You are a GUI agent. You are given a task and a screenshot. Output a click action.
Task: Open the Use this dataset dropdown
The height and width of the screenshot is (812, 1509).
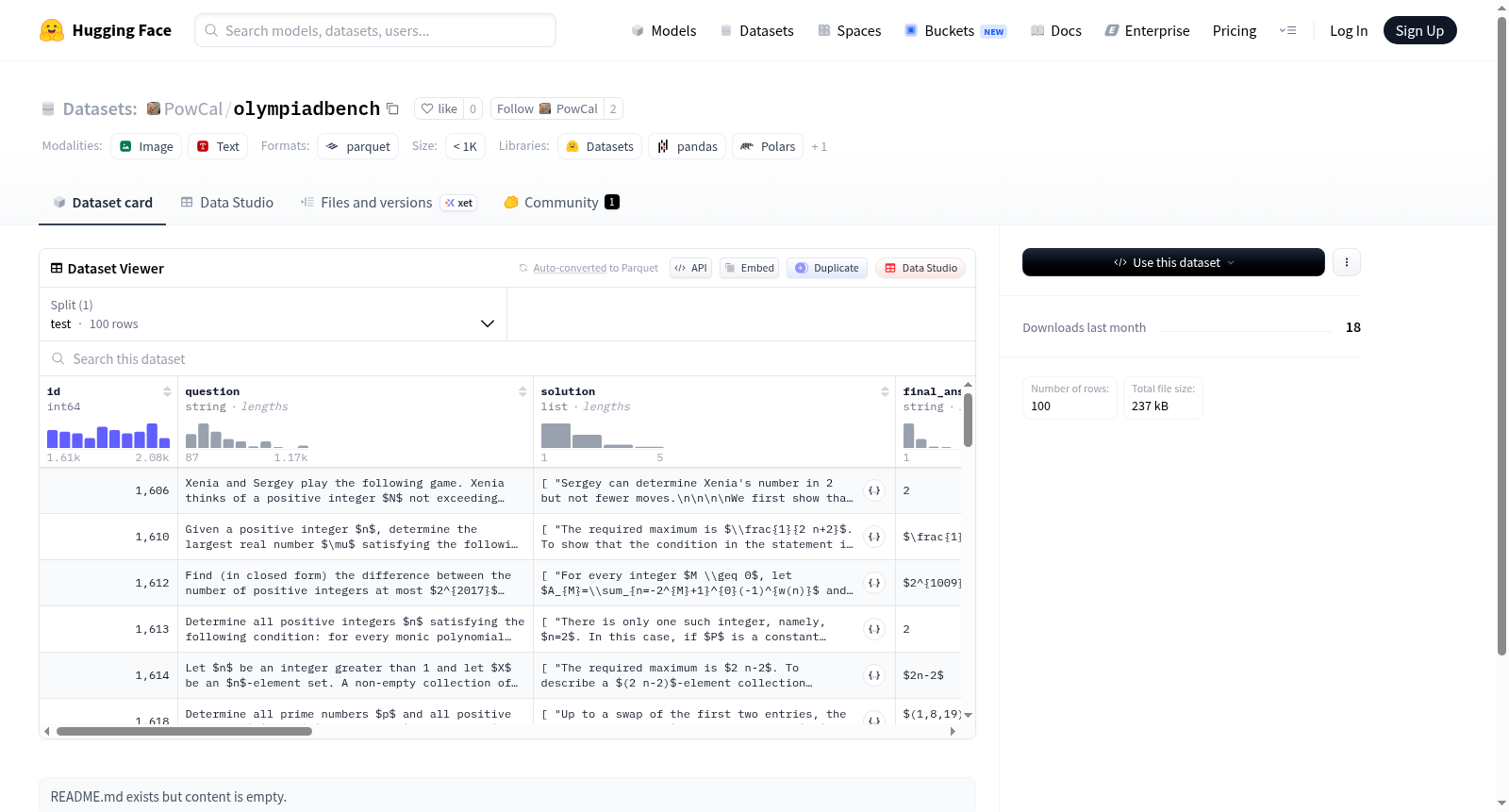(1173, 262)
